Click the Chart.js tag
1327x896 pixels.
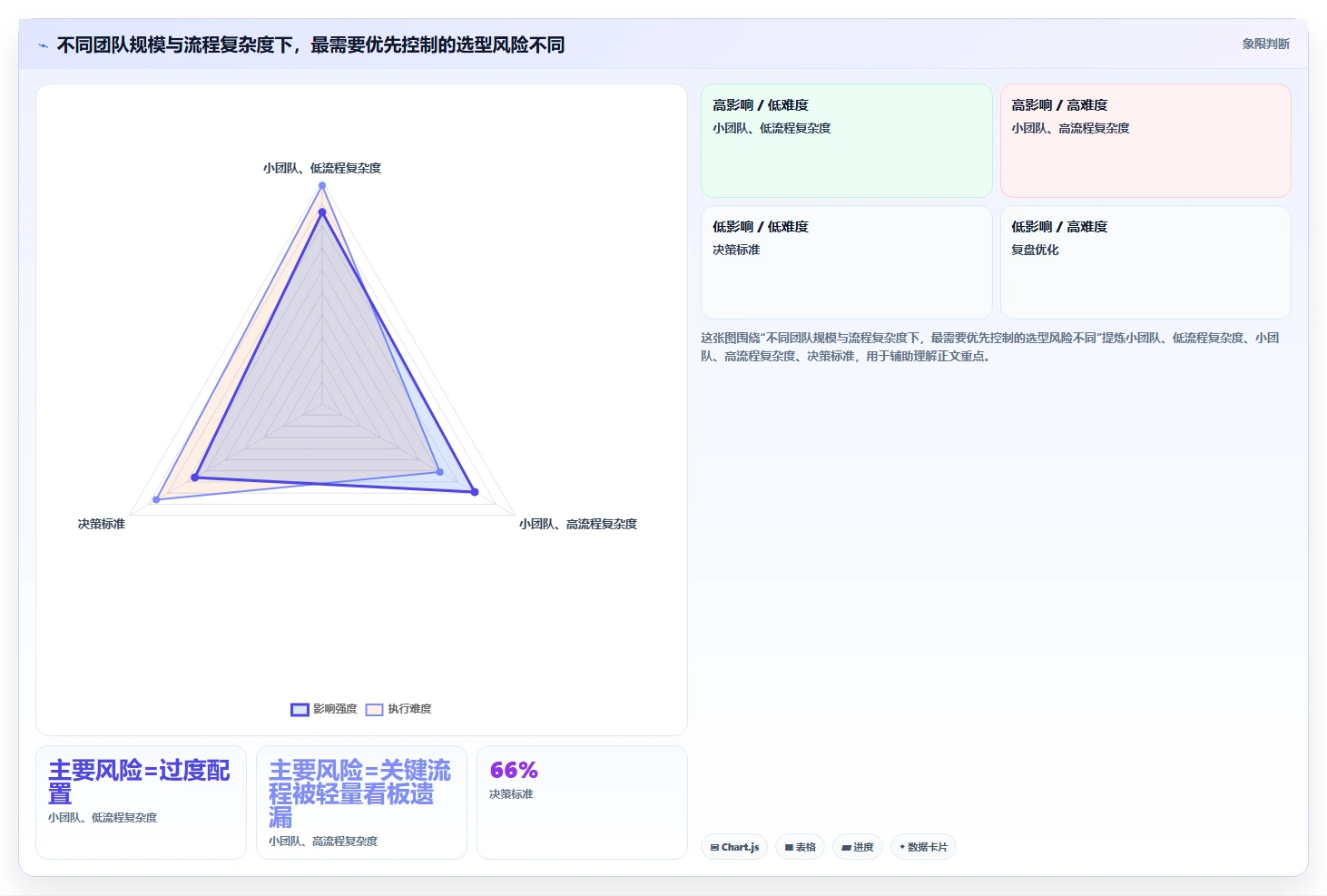coord(734,847)
